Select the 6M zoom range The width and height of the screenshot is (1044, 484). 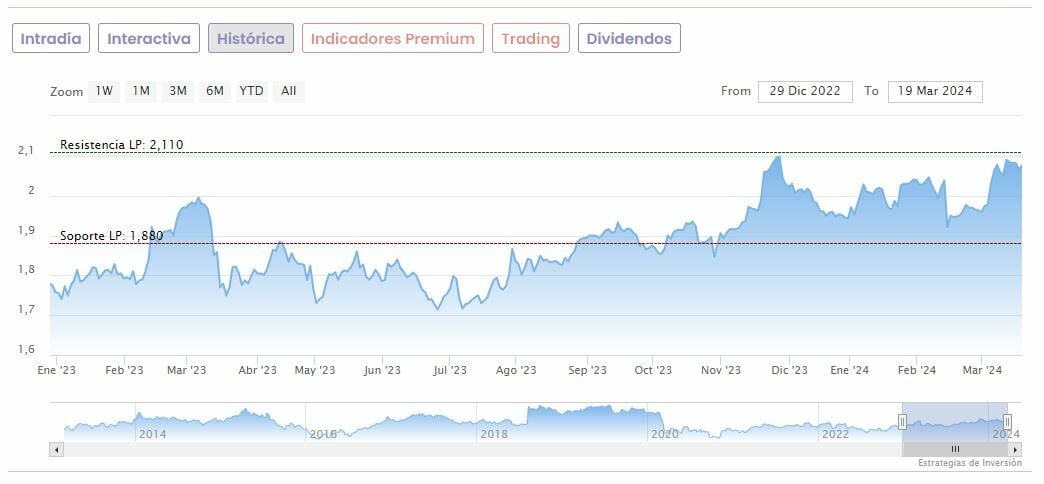tap(214, 91)
